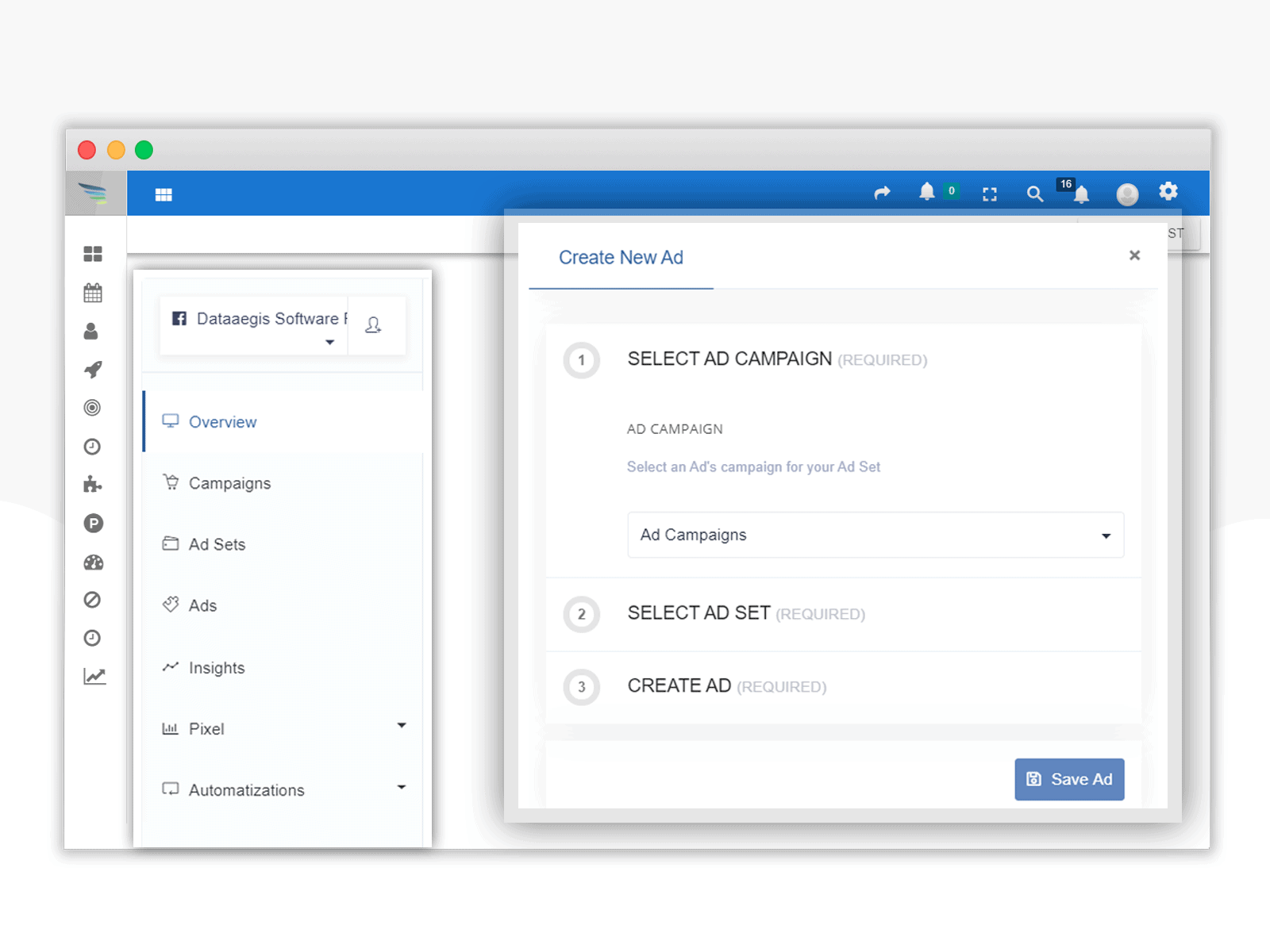Viewport: 1270px width, 952px height.
Task: Click the Automatizations menu label
Action: (247, 790)
